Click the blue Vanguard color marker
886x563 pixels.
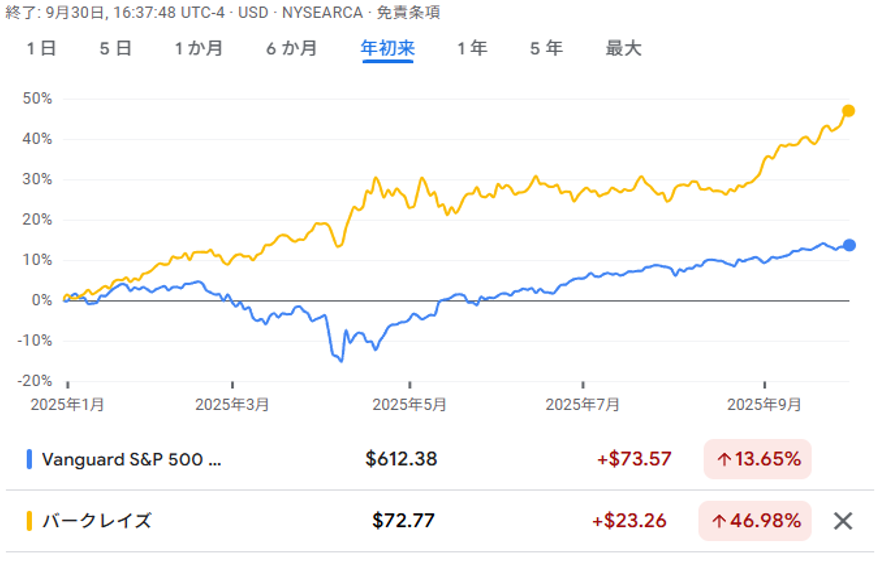pos(29,459)
